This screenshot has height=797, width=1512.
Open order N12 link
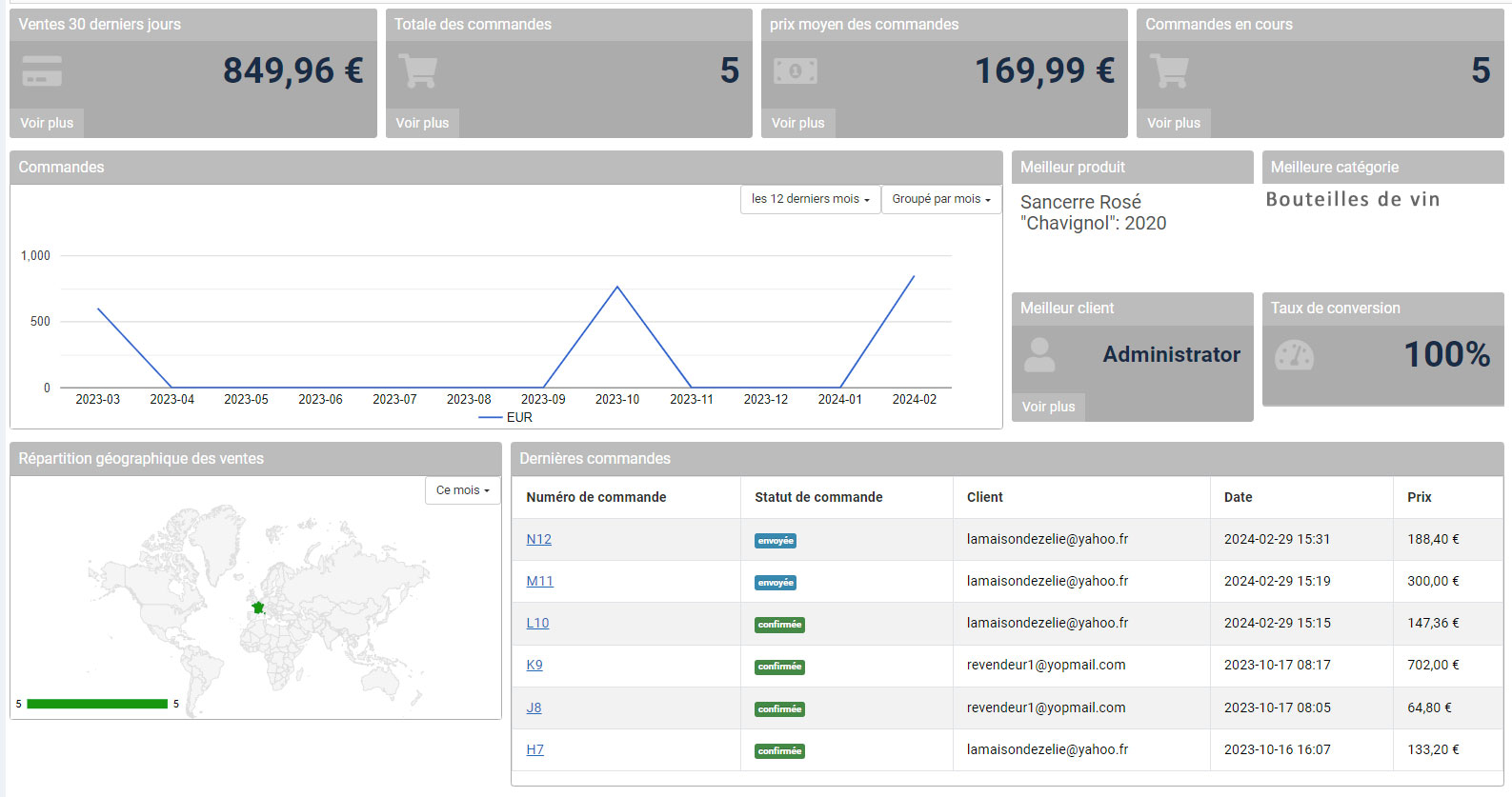click(x=539, y=539)
